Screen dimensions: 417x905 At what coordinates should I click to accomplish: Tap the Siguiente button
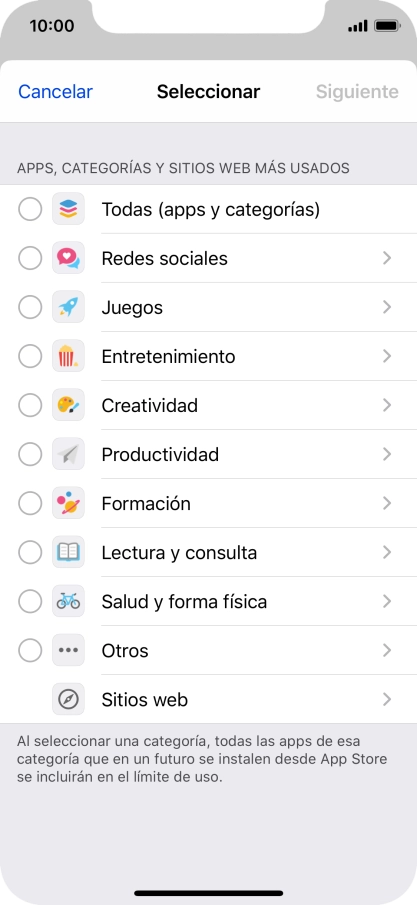point(357,92)
